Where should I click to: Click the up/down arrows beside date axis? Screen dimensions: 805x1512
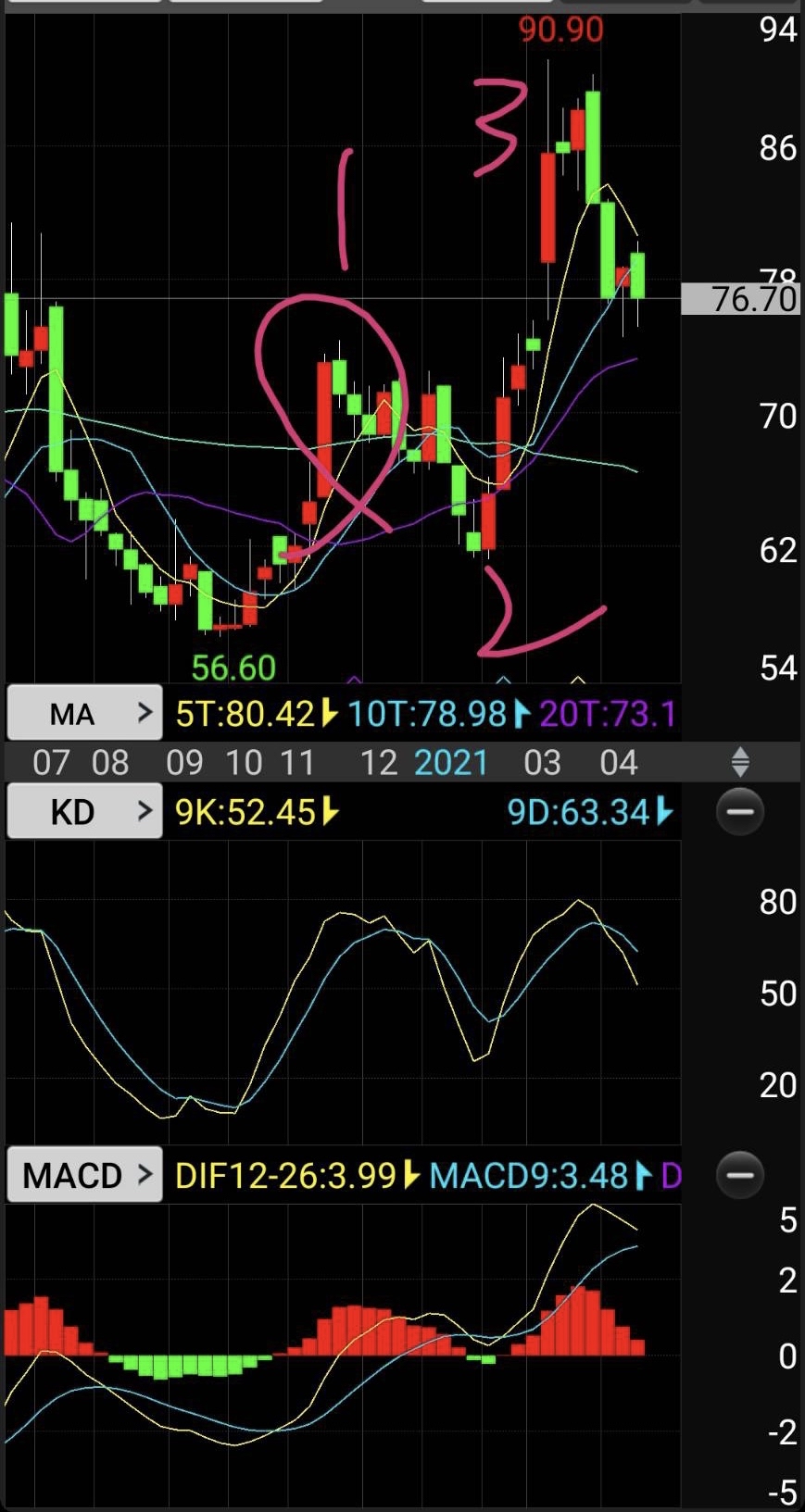pos(739,762)
